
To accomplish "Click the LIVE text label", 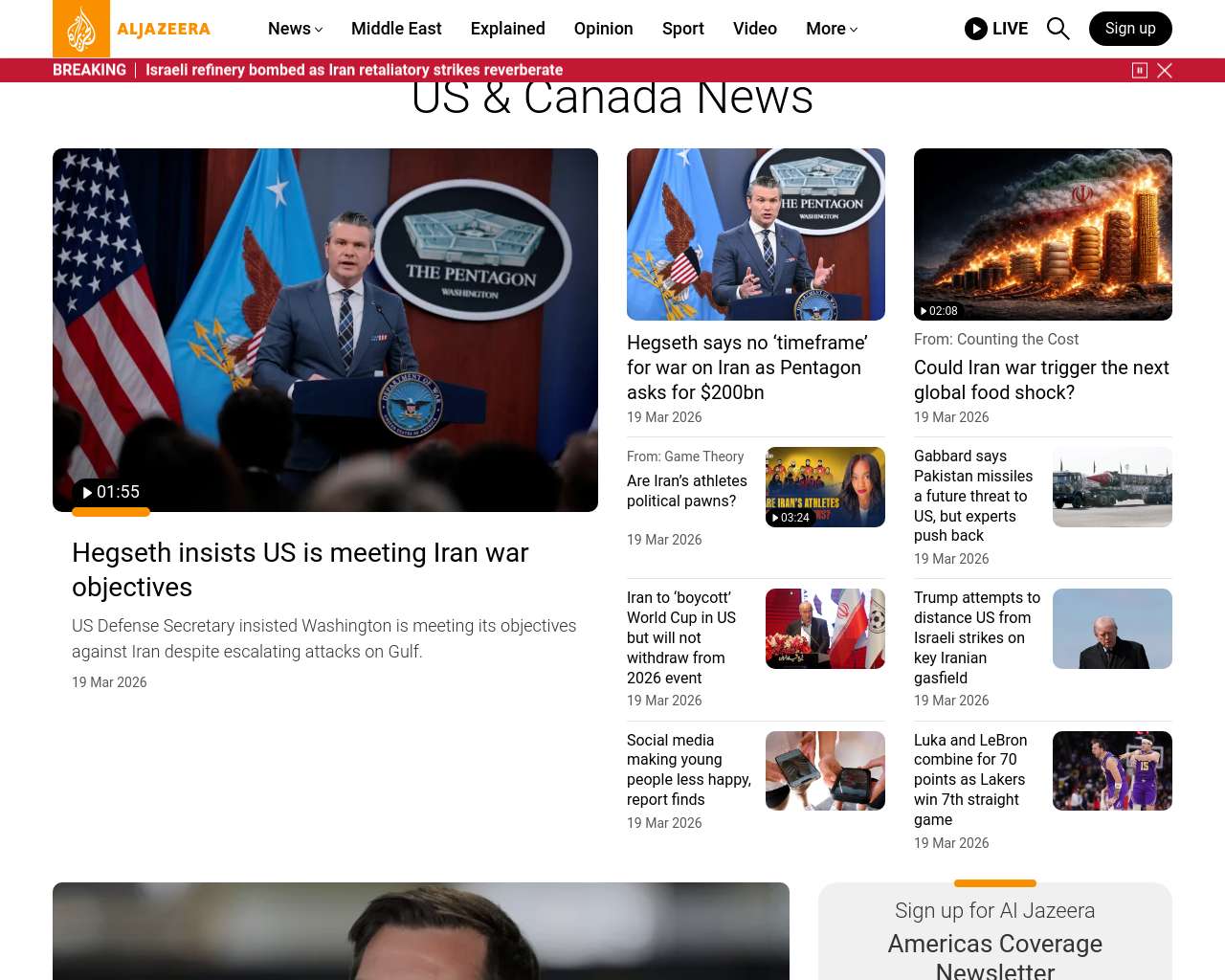I will click(x=1010, y=29).
